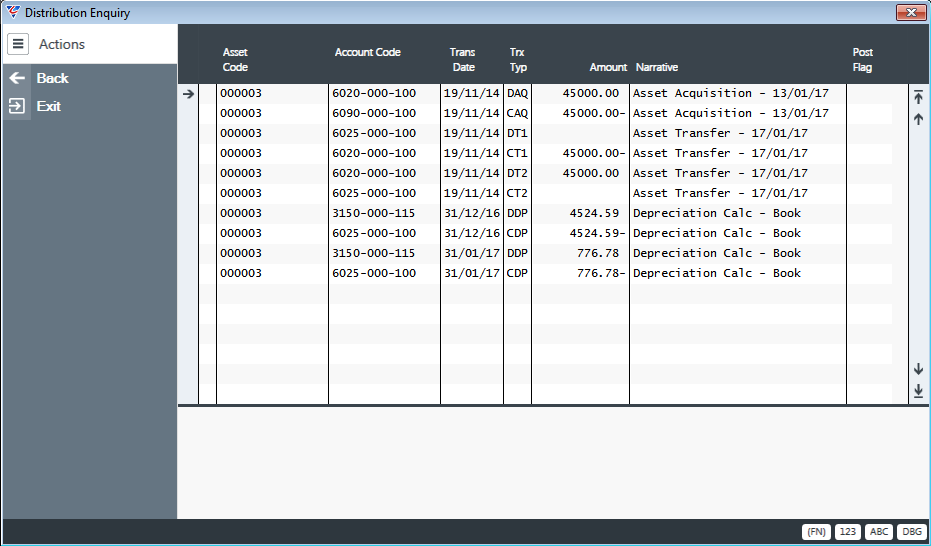Screen dimensions: 931x546
Task: Move down one record arrow
Action: (918, 369)
